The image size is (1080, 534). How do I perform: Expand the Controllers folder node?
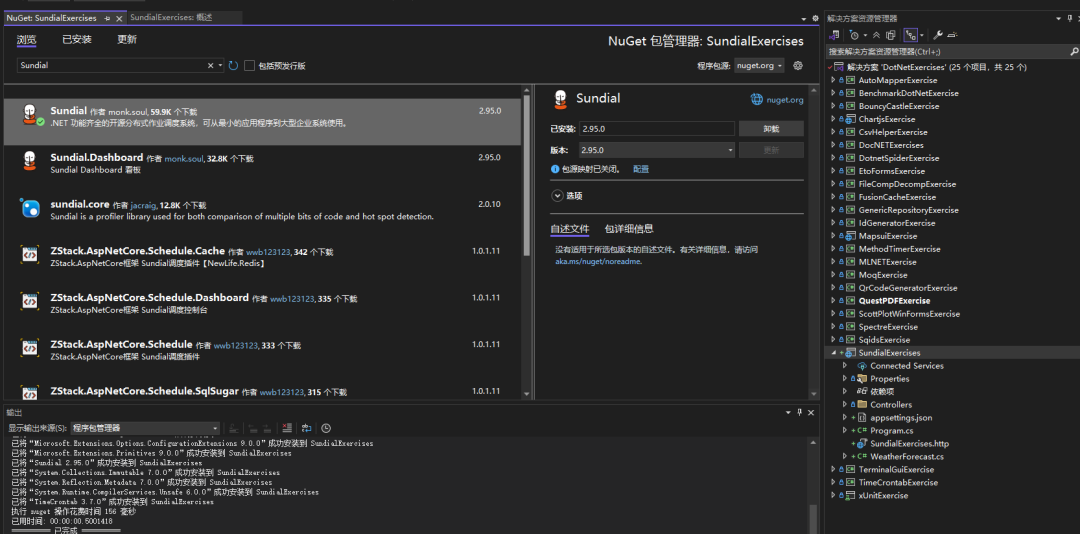click(844, 404)
